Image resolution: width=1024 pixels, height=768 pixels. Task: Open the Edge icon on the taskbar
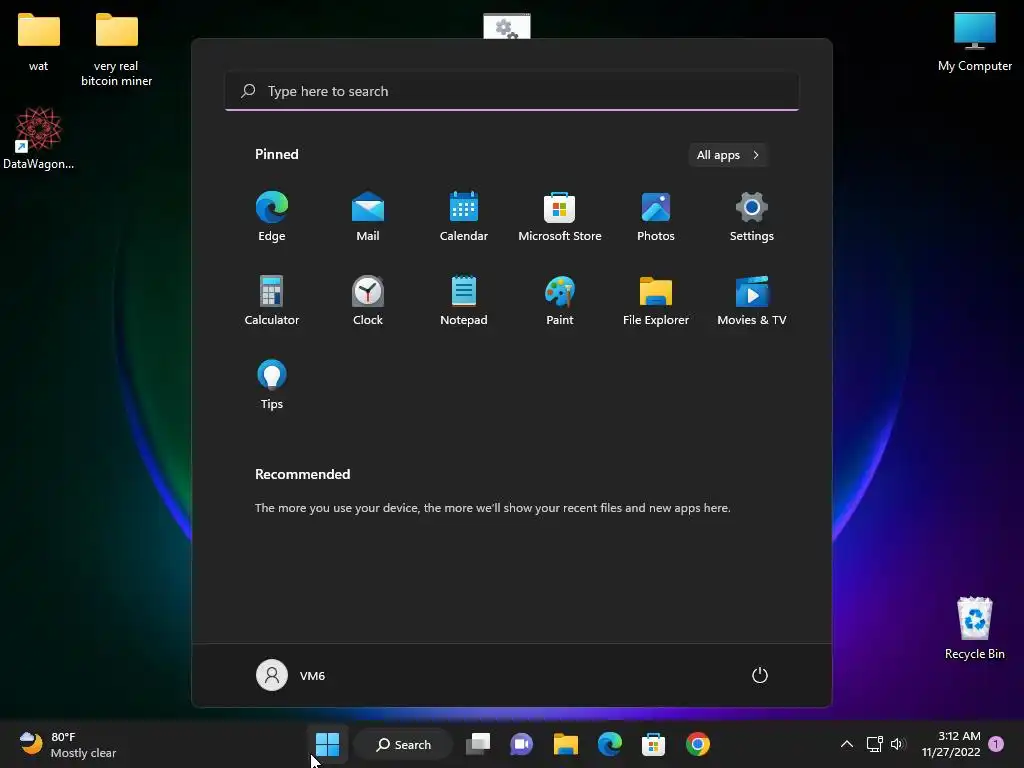click(609, 744)
